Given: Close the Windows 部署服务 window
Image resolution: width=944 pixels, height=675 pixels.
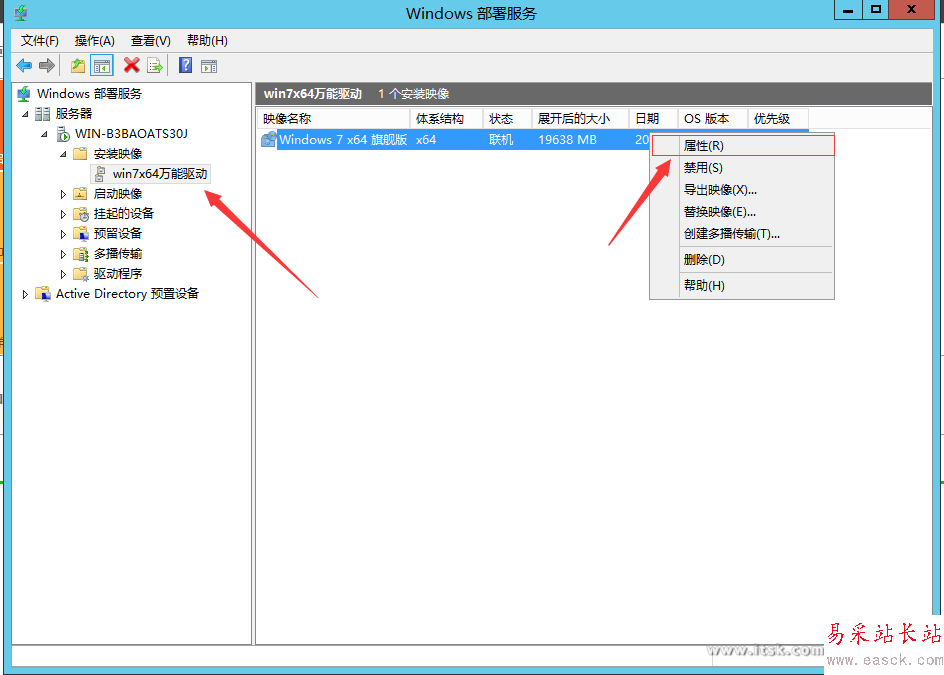Looking at the screenshot, I should [911, 10].
